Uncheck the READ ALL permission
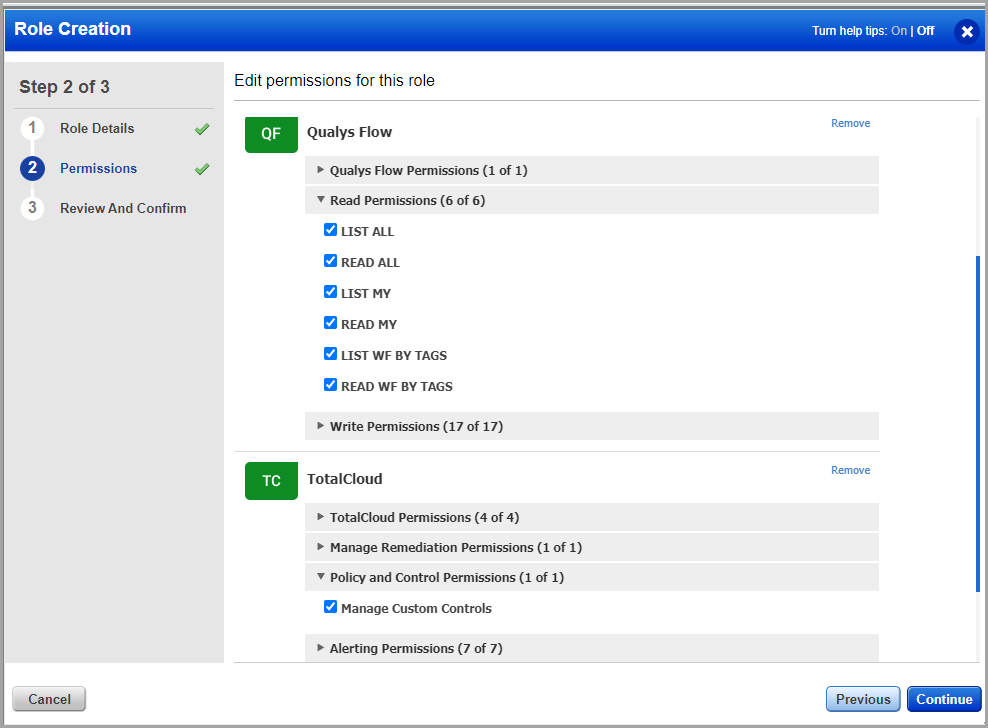 click(330, 261)
